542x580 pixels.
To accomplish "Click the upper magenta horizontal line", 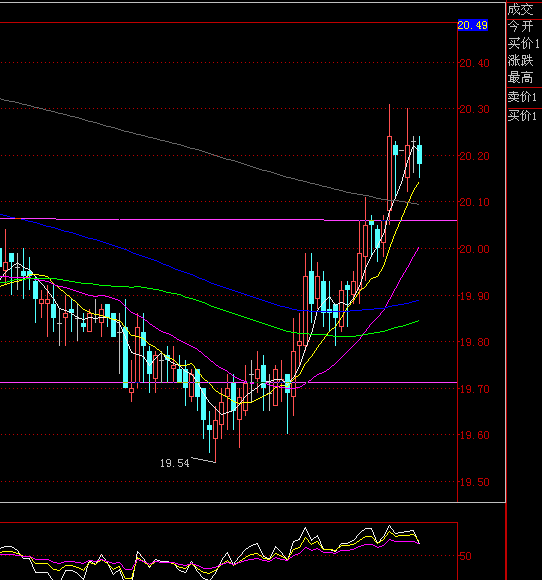I will tap(229, 220).
